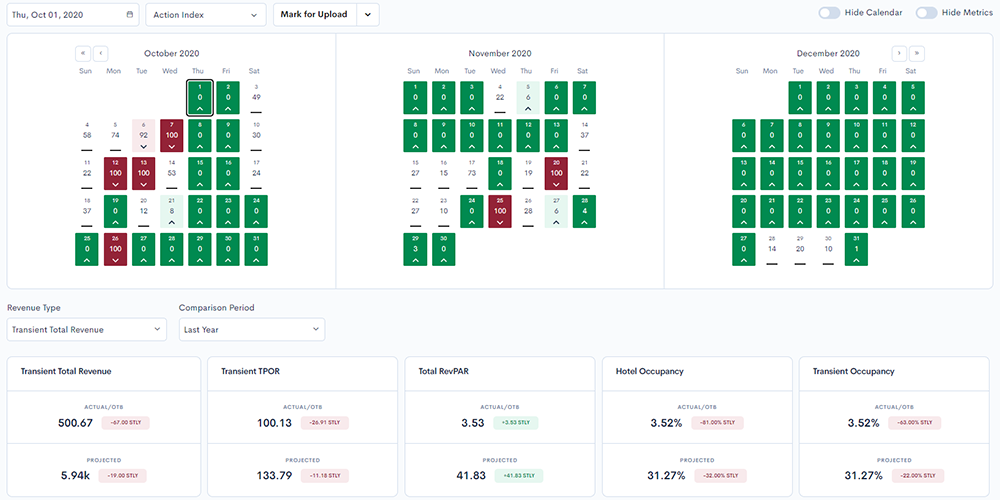Image resolution: width=1000 pixels, height=500 pixels.
Task: Click the Hotel Occupancy card title
Action: [649, 371]
